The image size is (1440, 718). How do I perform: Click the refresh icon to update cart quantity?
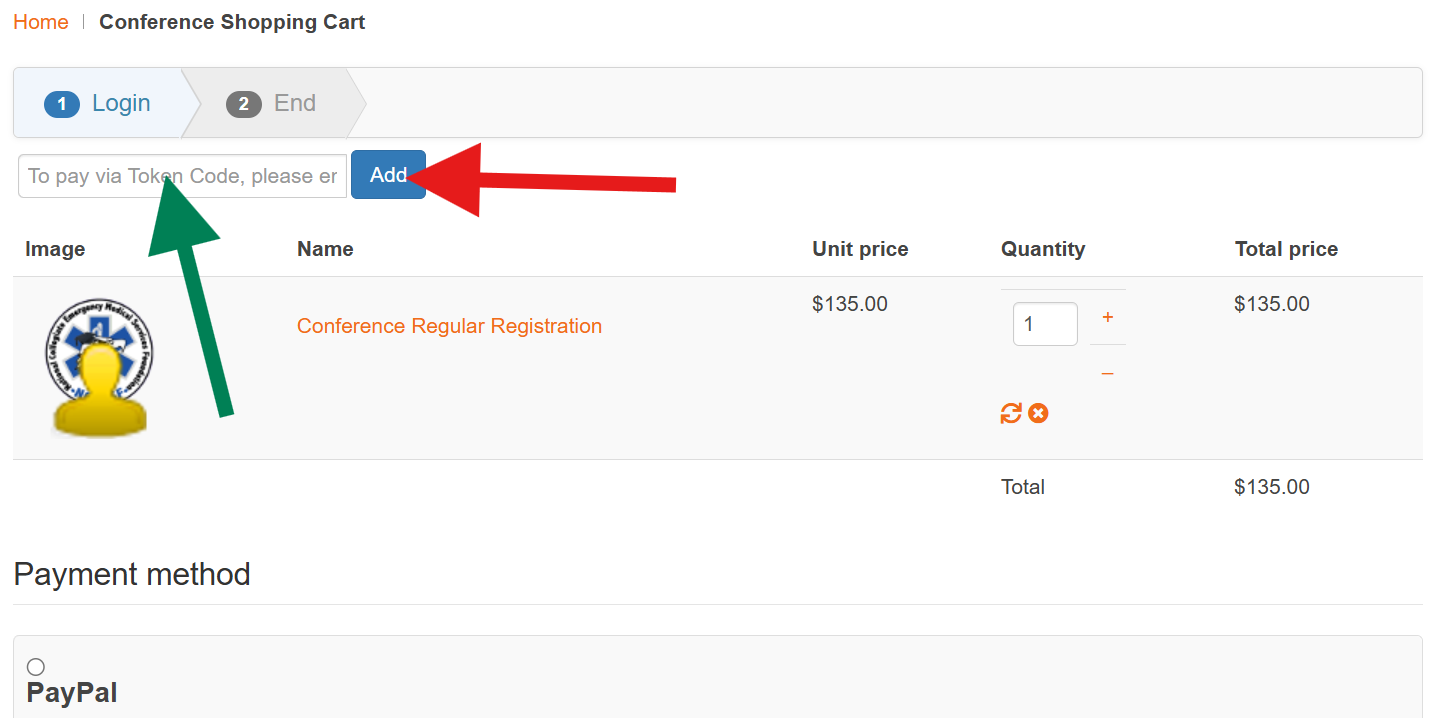tap(1010, 413)
